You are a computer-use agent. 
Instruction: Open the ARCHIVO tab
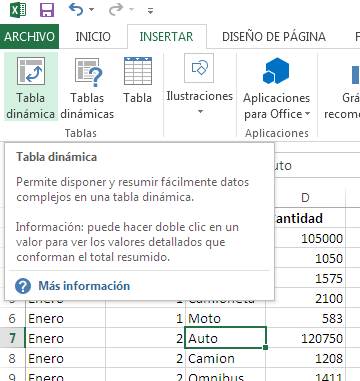coord(29,36)
